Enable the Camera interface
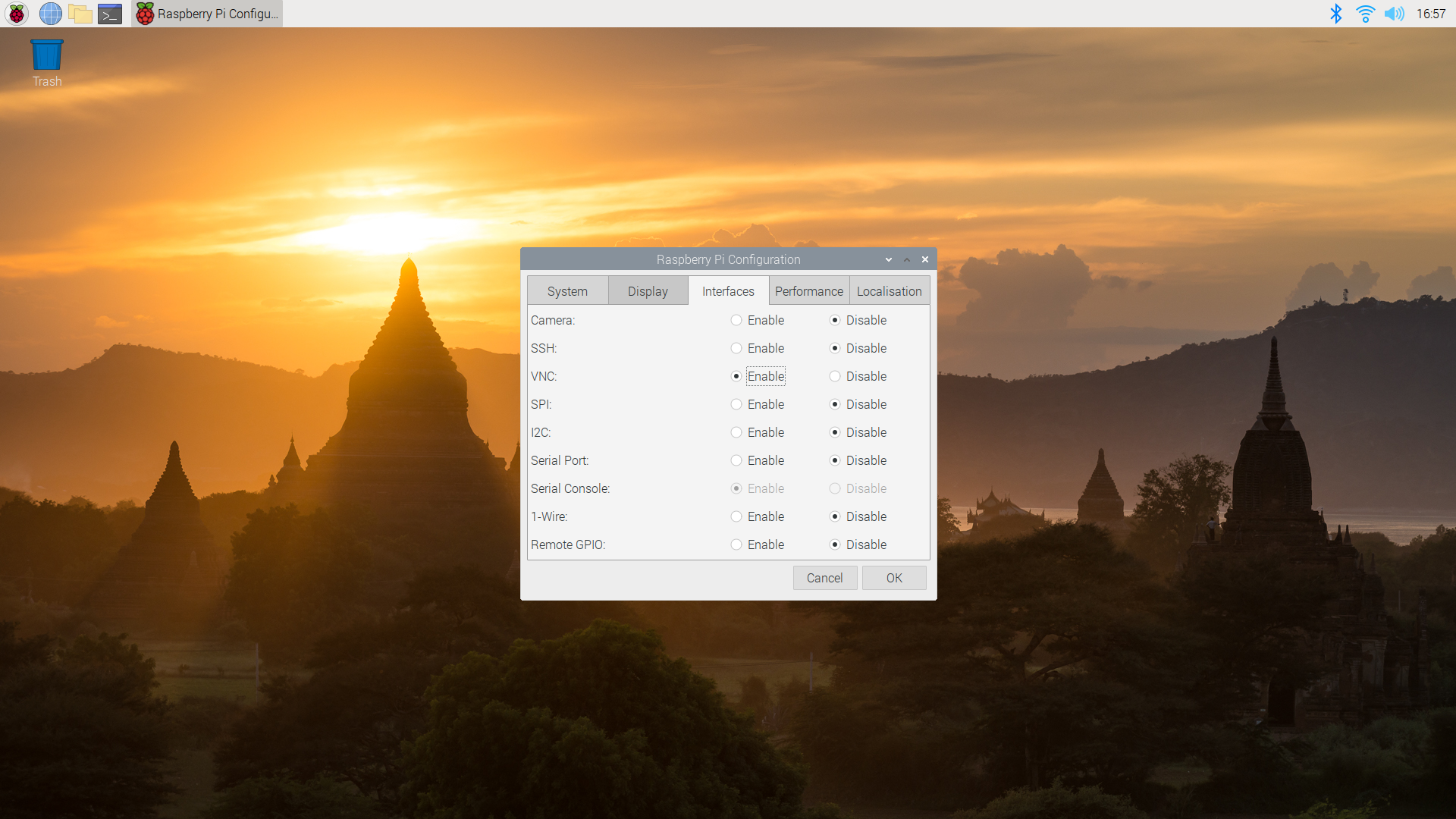1456x819 pixels. tap(736, 320)
